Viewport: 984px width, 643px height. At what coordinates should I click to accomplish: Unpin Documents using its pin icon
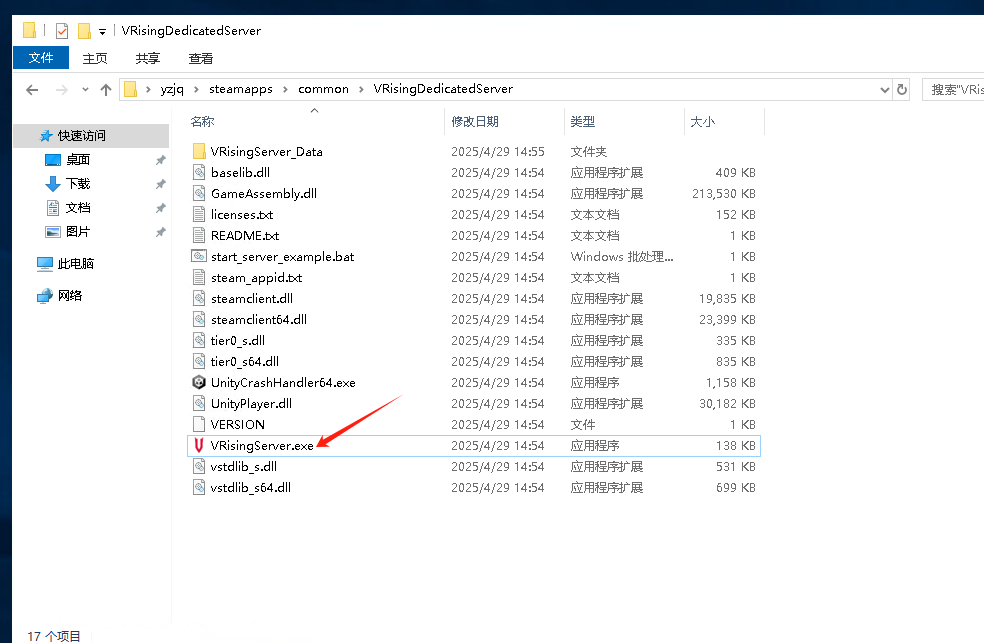click(x=161, y=208)
